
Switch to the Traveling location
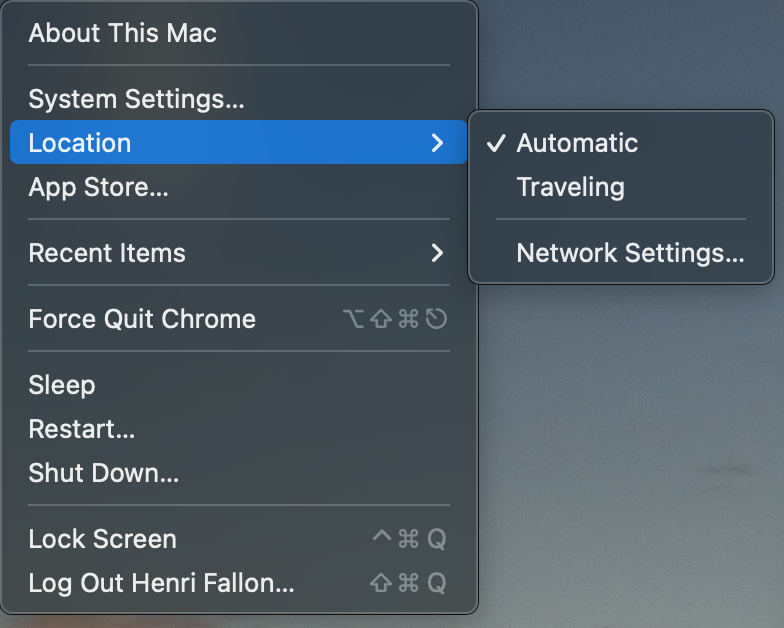point(570,187)
